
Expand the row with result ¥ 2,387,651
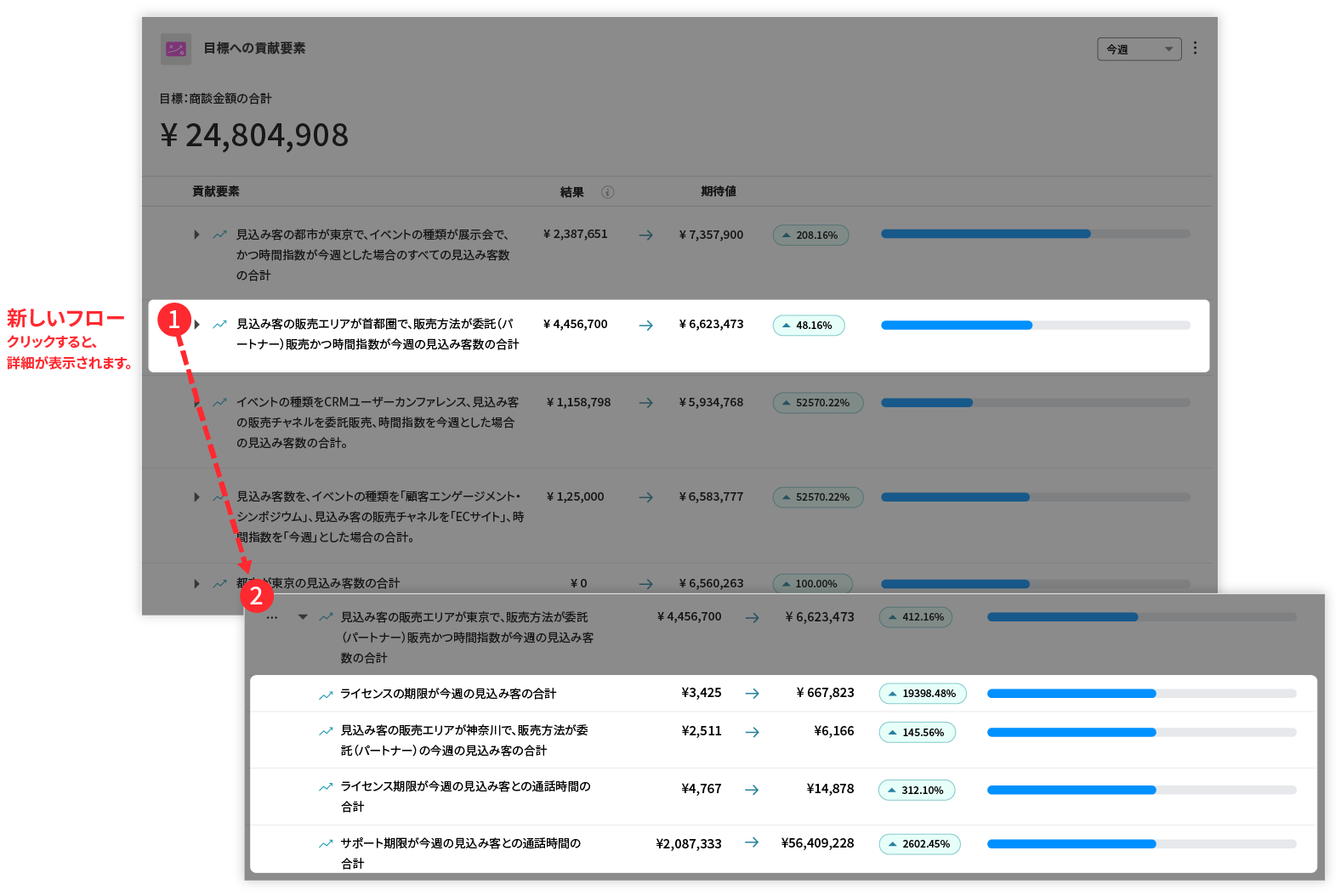tap(196, 235)
